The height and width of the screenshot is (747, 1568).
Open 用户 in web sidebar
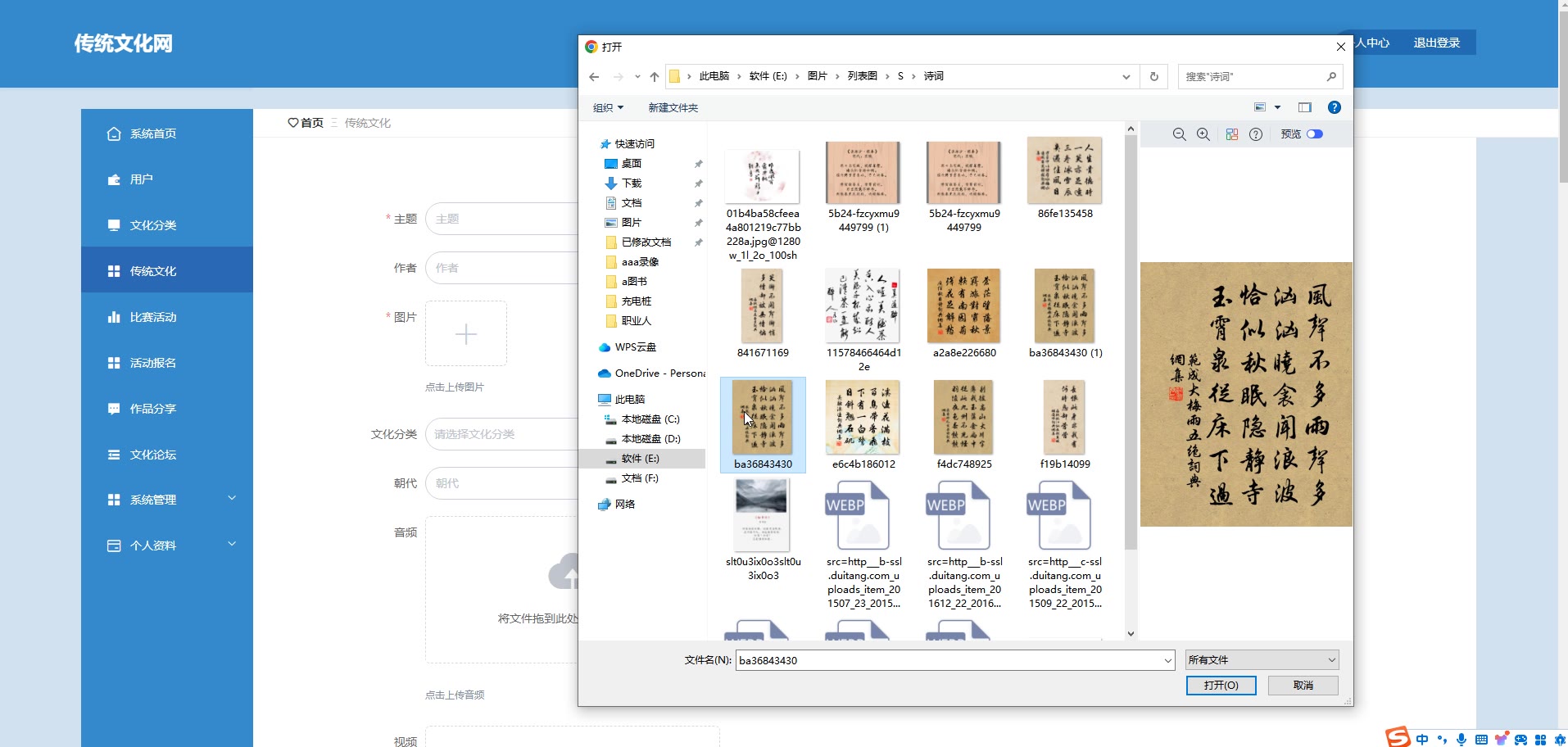pos(167,179)
